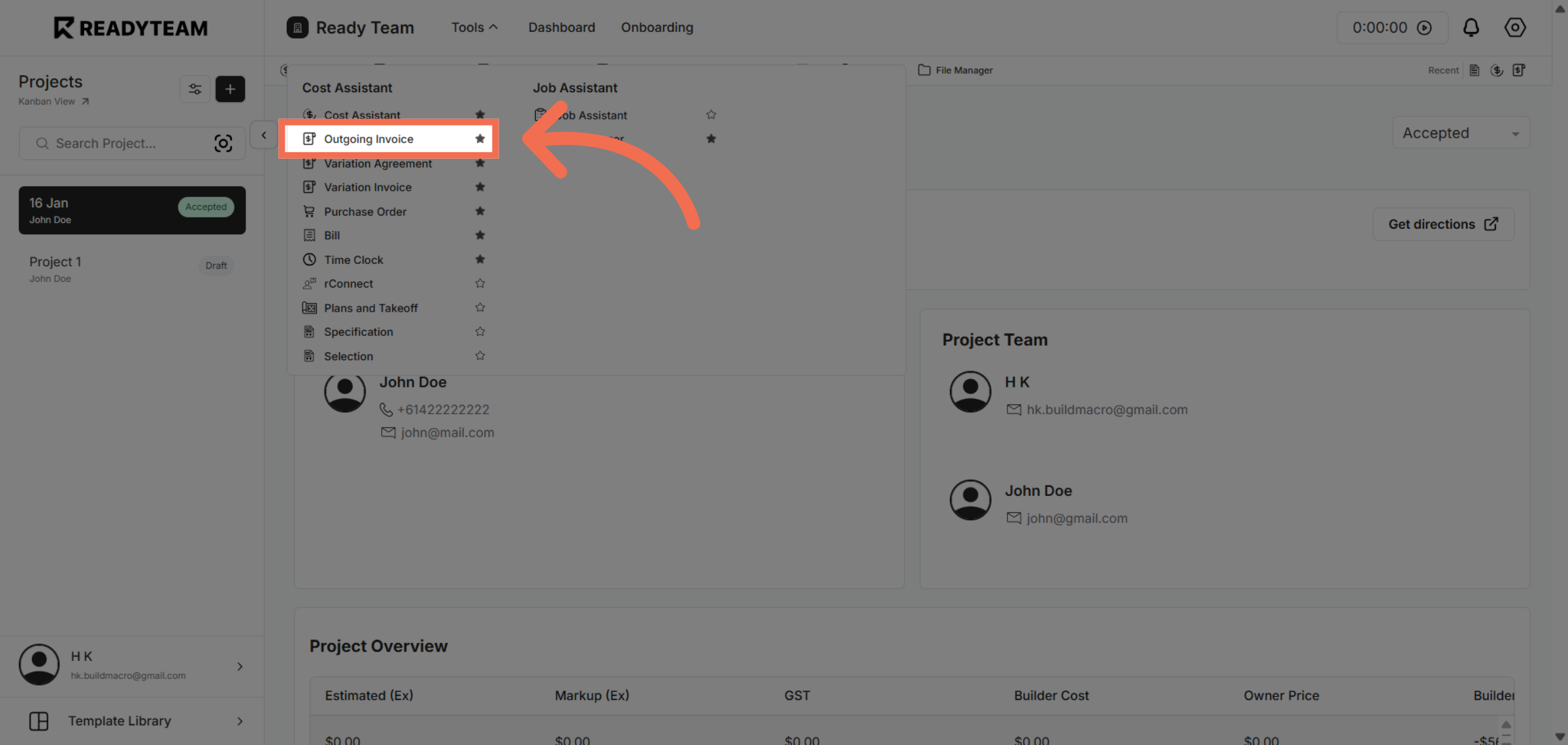Unfavorite Time Clock with its star

480,259
